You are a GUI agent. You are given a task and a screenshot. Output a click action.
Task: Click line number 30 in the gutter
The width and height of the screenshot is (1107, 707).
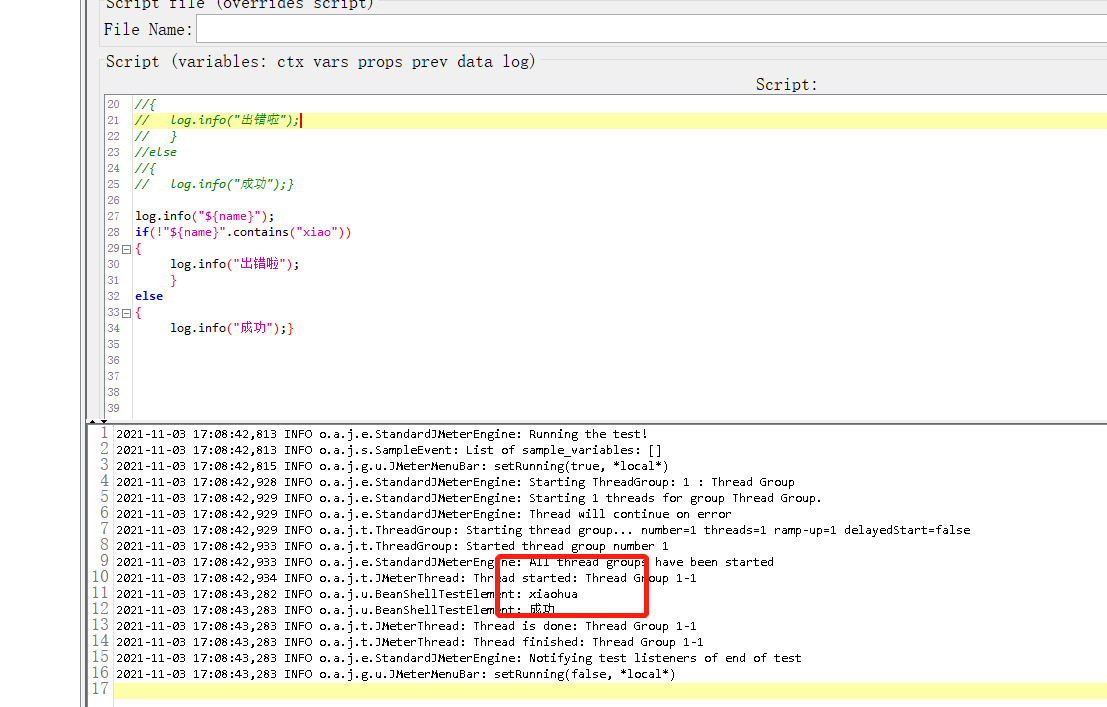pos(113,264)
